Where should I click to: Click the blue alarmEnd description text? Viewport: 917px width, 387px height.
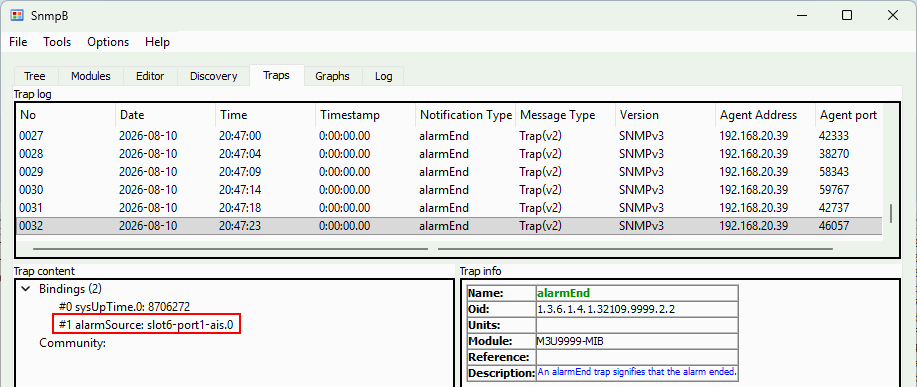coord(637,372)
